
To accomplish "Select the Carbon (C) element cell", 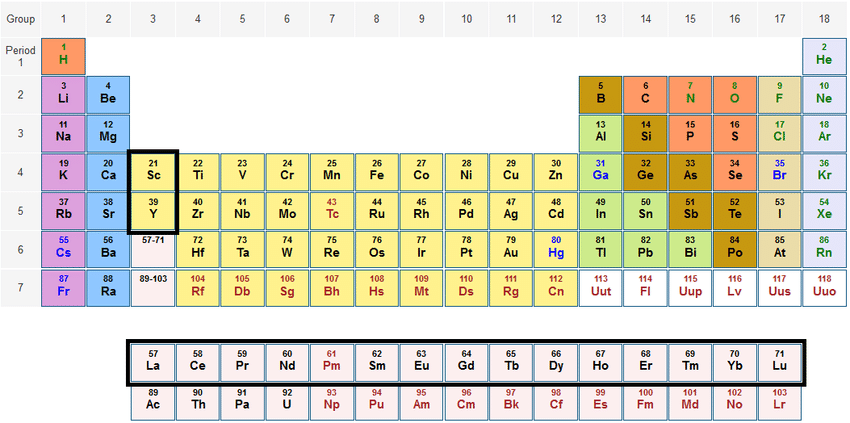I will tap(645, 94).
